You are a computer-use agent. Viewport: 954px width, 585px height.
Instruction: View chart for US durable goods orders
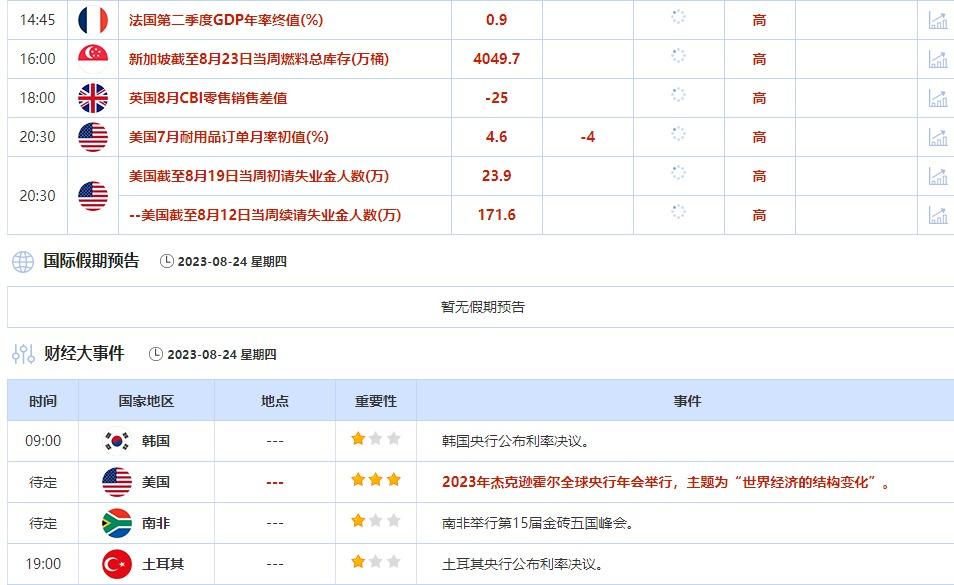tap(937, 137)
